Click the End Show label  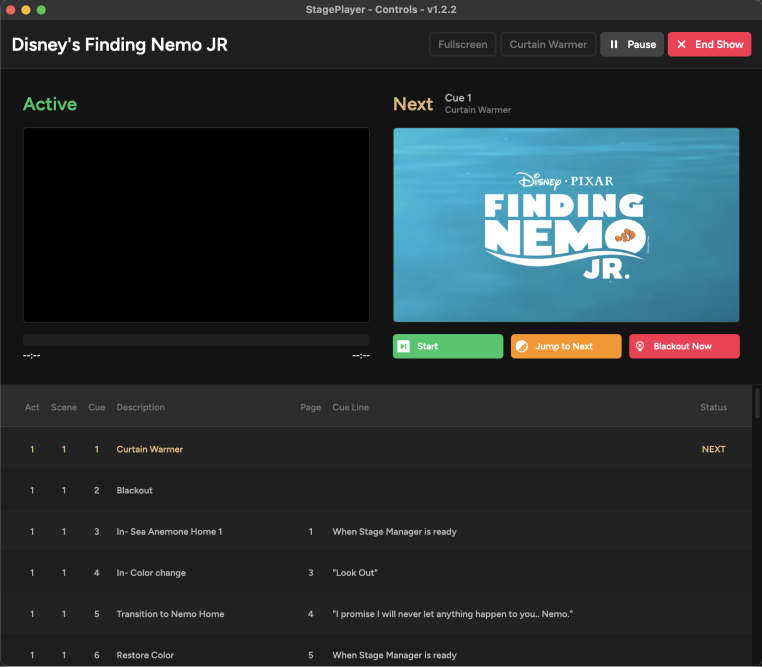click(x=719, y=44)
